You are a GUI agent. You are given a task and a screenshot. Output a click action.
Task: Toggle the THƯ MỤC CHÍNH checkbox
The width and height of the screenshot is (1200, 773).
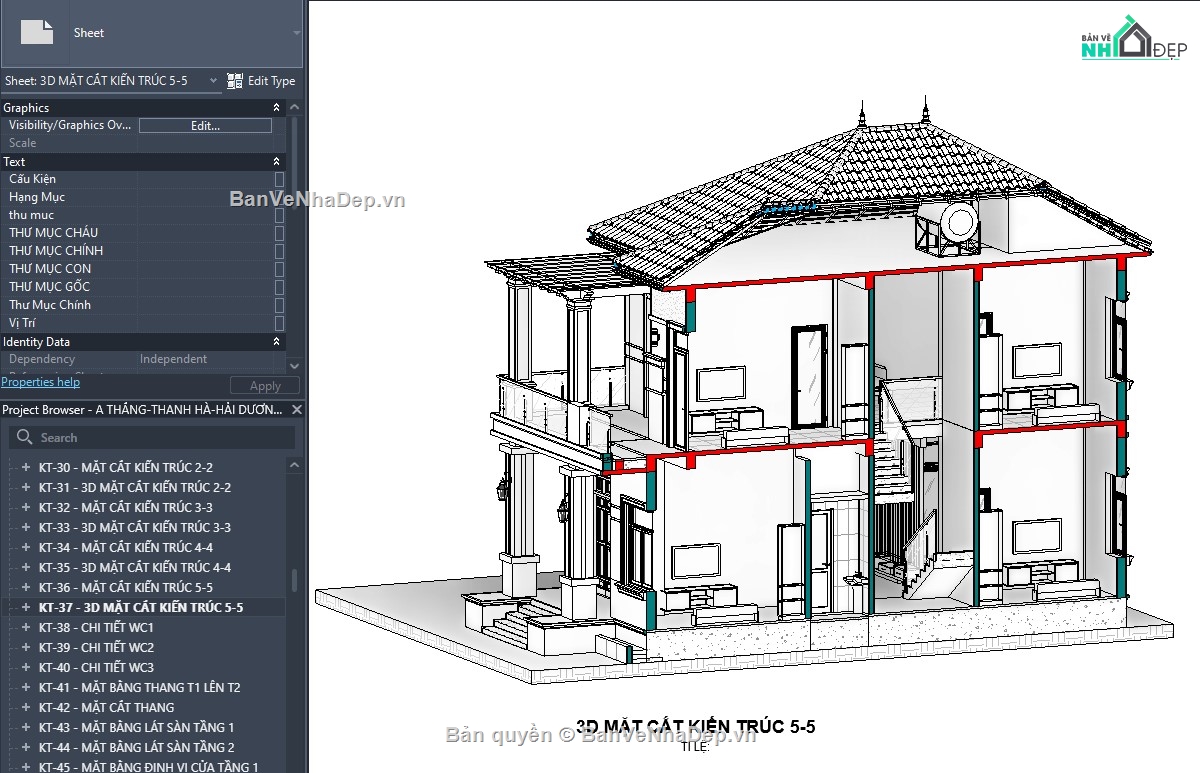279,251
